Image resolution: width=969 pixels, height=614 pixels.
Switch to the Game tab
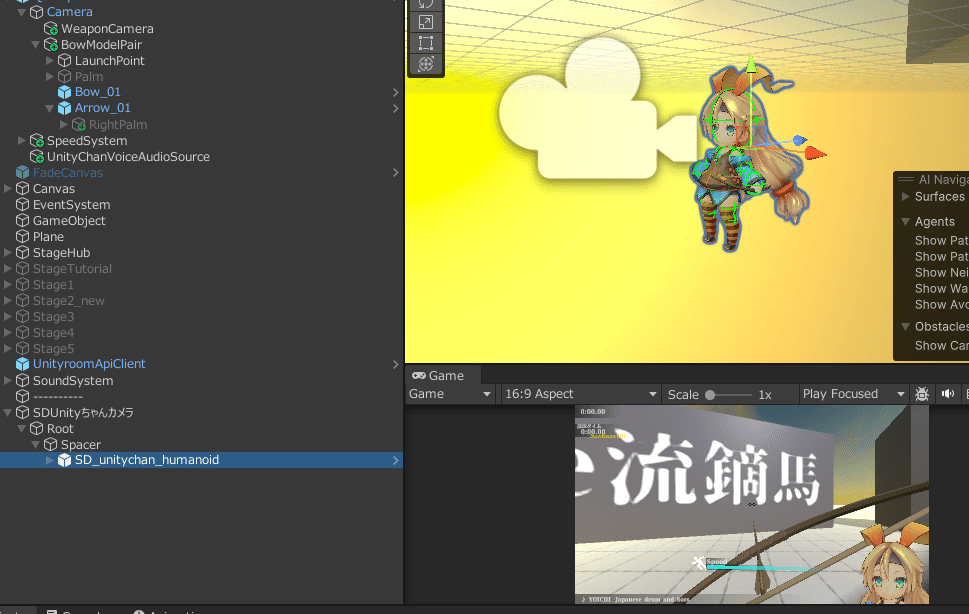pyautogui.click(x=444, y=376)
